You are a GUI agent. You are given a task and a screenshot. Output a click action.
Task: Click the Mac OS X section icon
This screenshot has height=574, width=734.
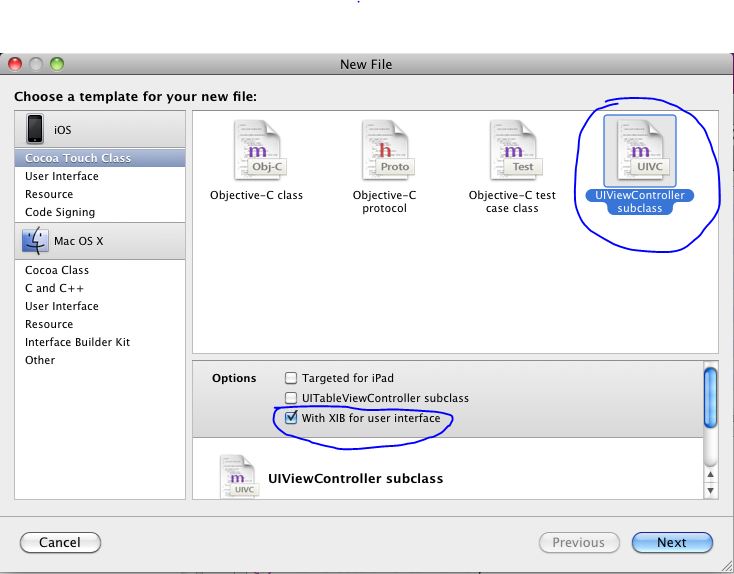pyautogui.click(x=36, y=241)
